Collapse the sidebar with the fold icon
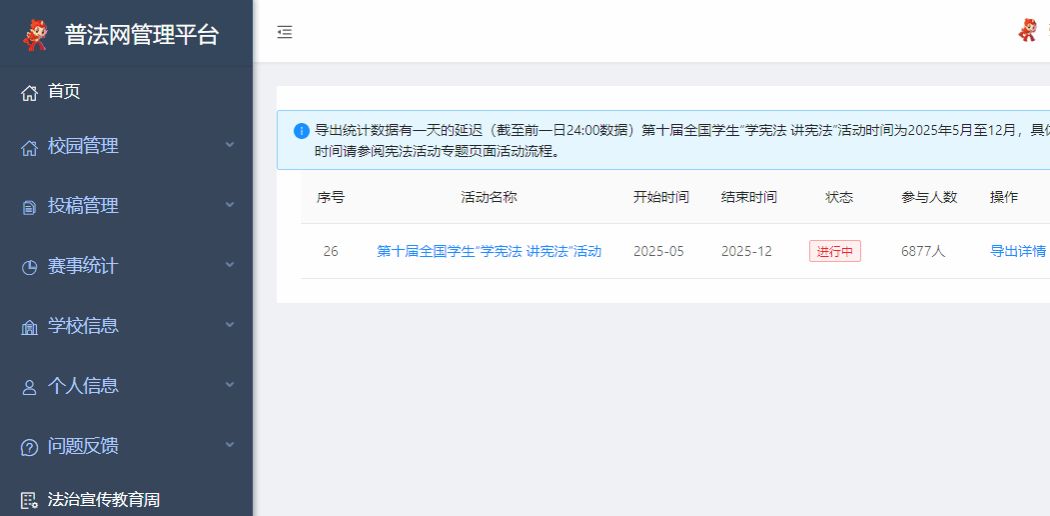Screen dimensions: 1050x516 pos(285,32)
